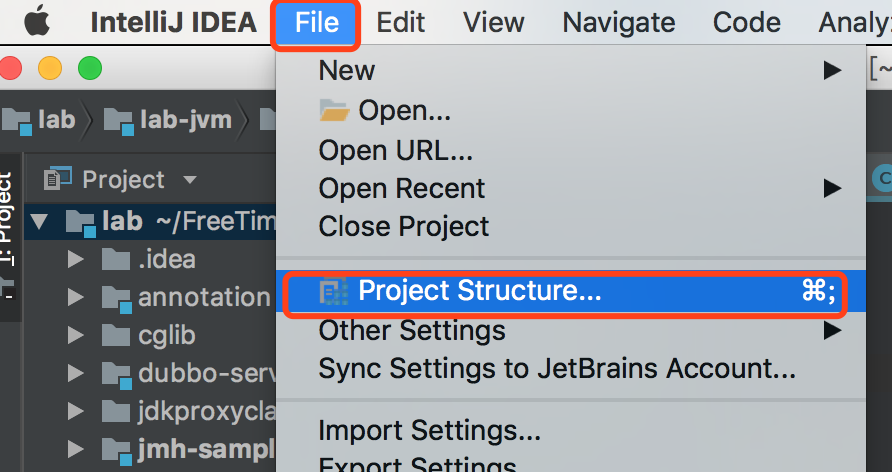This screenshot has height=472, width=892.
Task: Collapse the lab root project node
Action: 40,221
